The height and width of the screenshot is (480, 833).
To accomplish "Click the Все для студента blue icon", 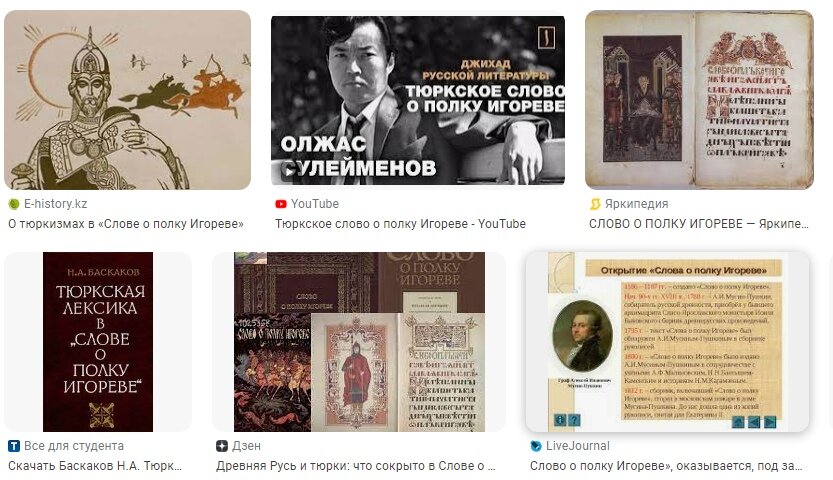I will 13,446.
